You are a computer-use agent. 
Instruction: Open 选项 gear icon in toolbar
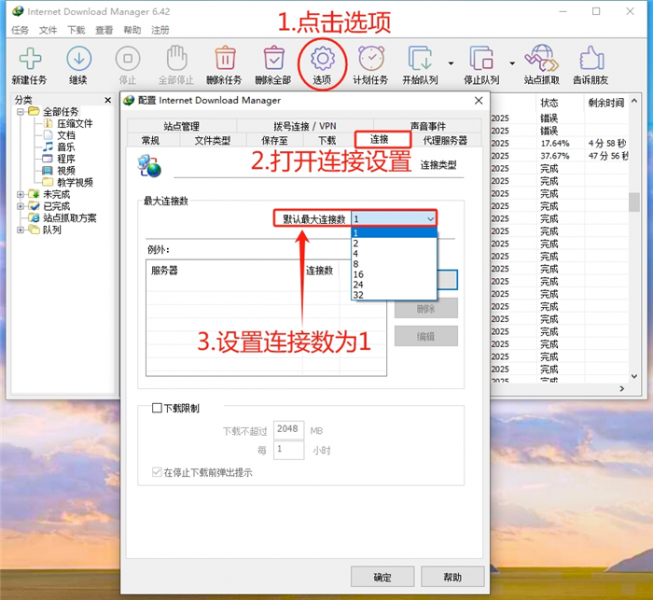click(x=322, y=59)
